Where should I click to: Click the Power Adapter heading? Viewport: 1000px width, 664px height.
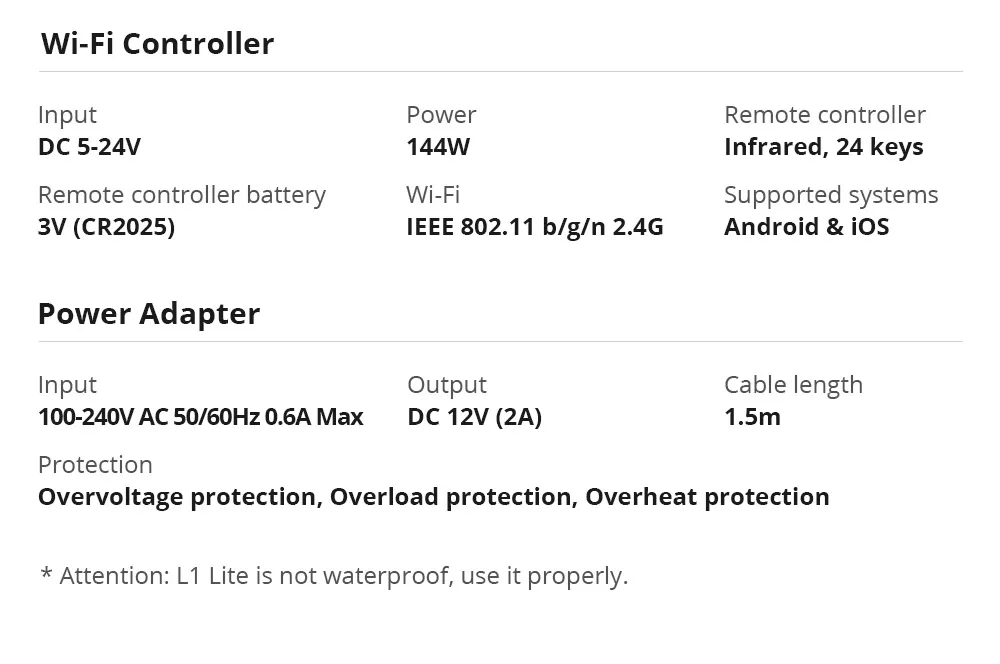[x=149, y=314]
